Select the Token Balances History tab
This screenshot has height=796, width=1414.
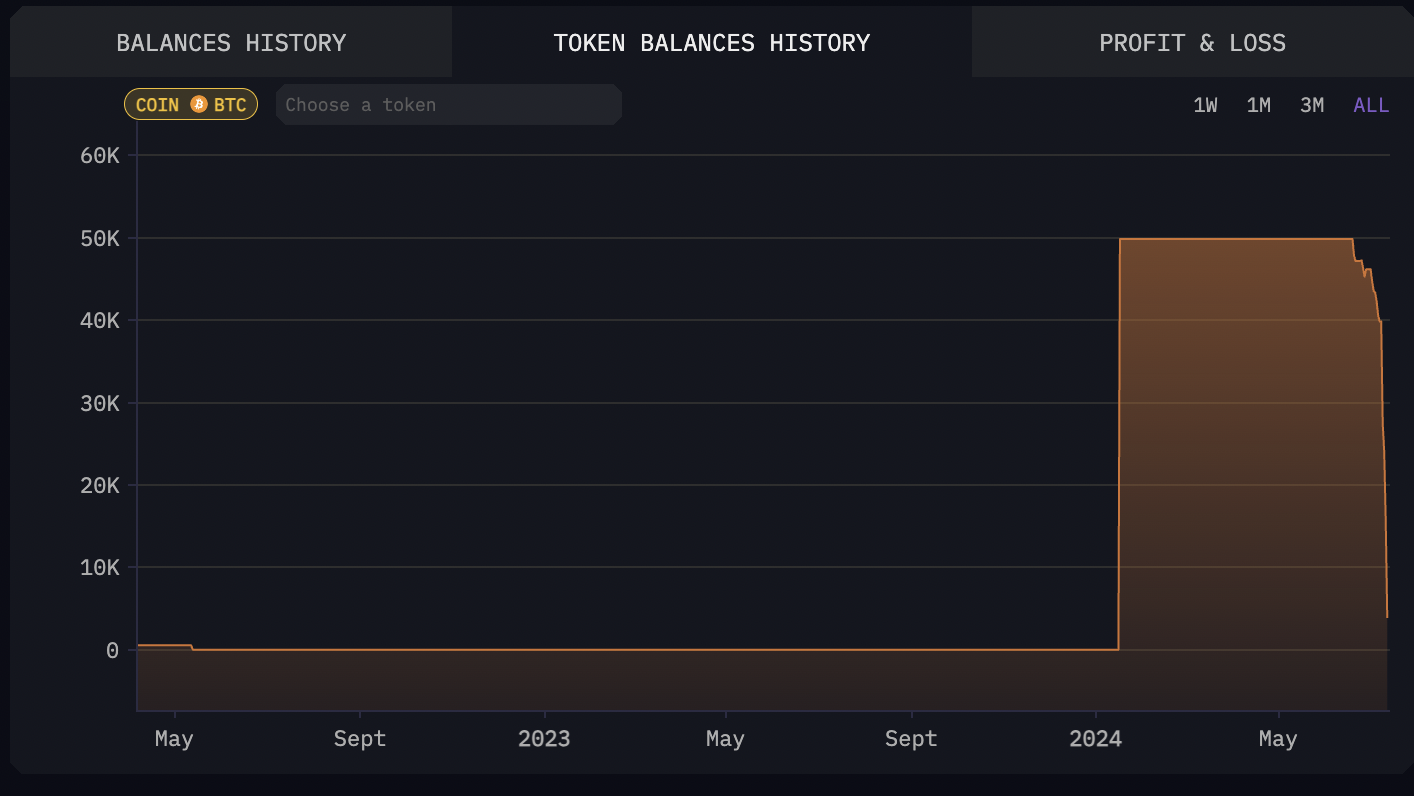tap(711, 43)
